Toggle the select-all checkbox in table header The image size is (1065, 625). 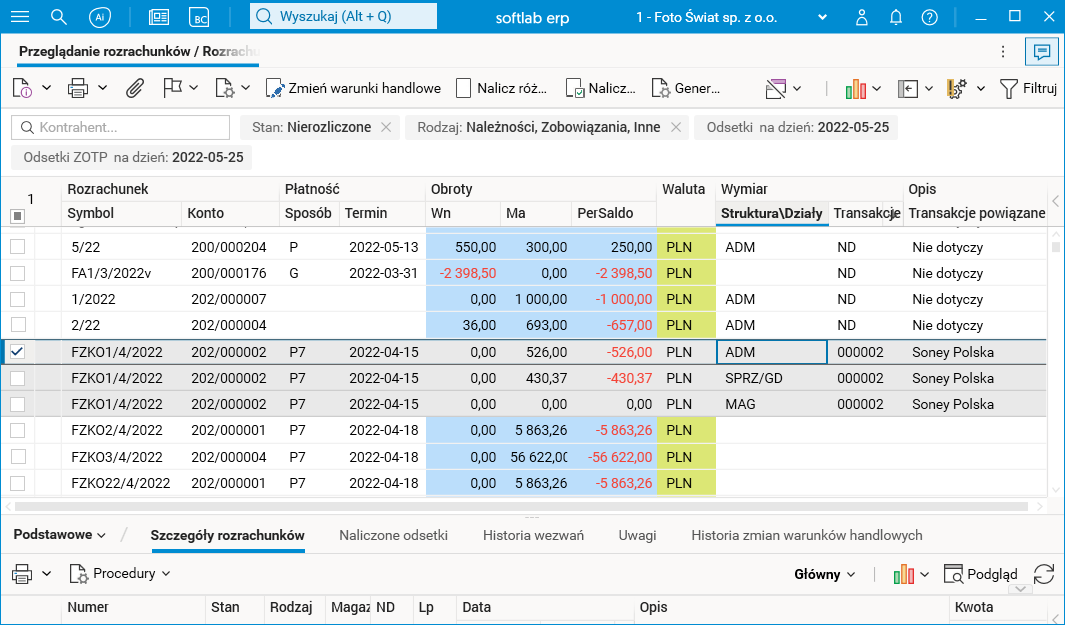point(17,216)
